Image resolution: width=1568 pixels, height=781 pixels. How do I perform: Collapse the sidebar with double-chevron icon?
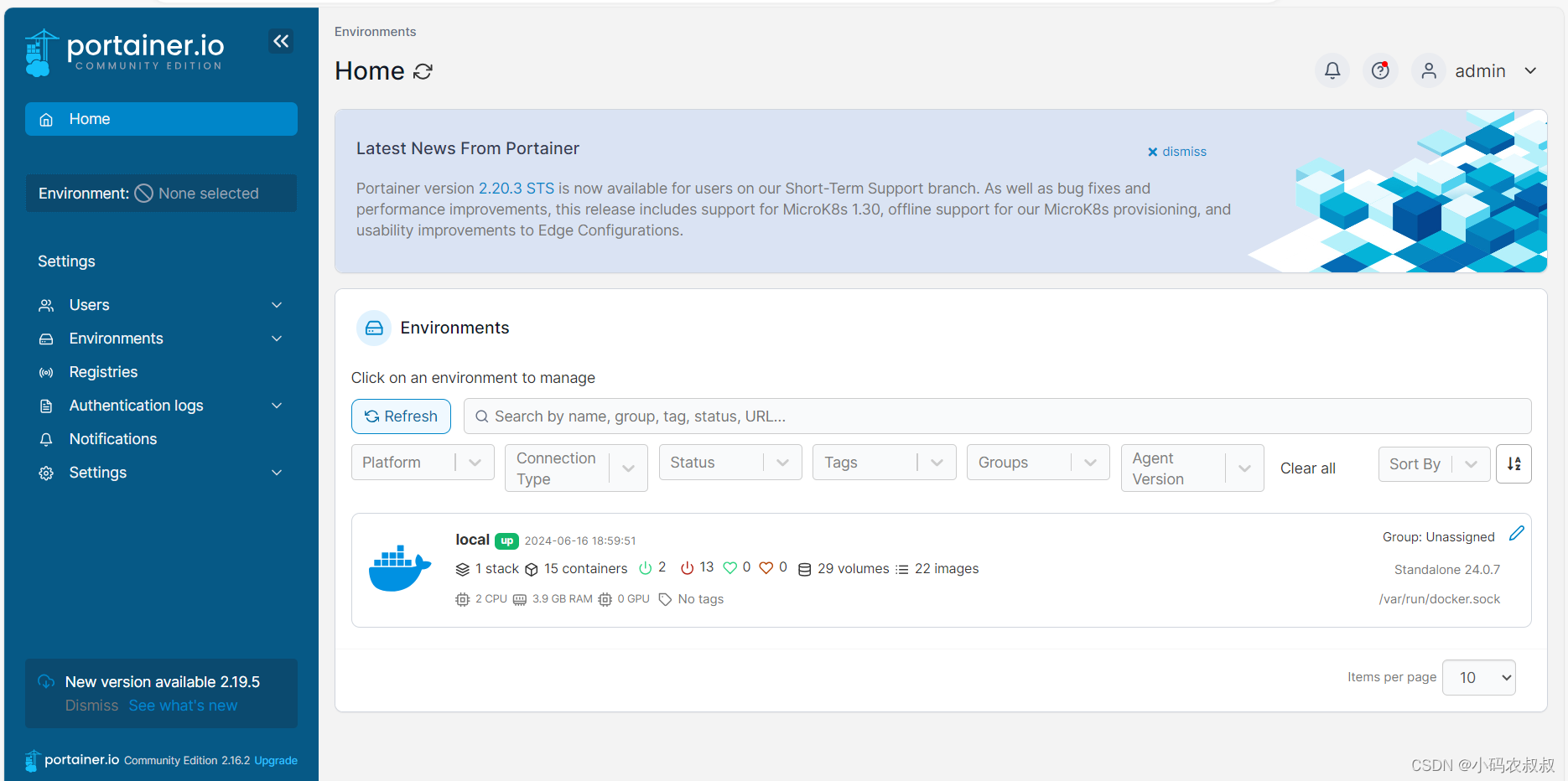click(x=281, y=41)
